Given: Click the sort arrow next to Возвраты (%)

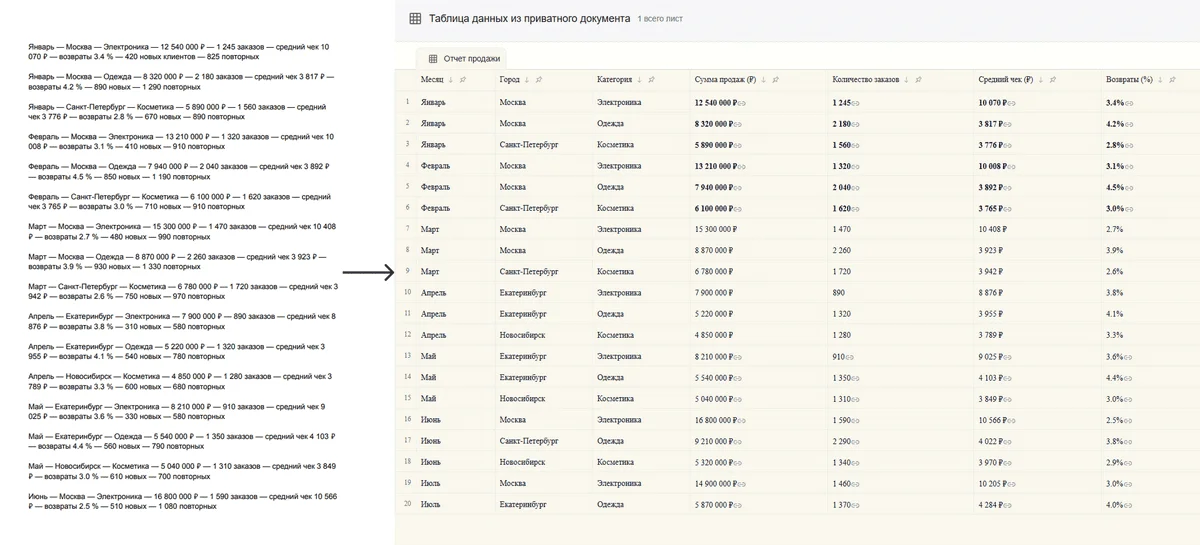Looking at the screenshot, I should click(1161, 80).
